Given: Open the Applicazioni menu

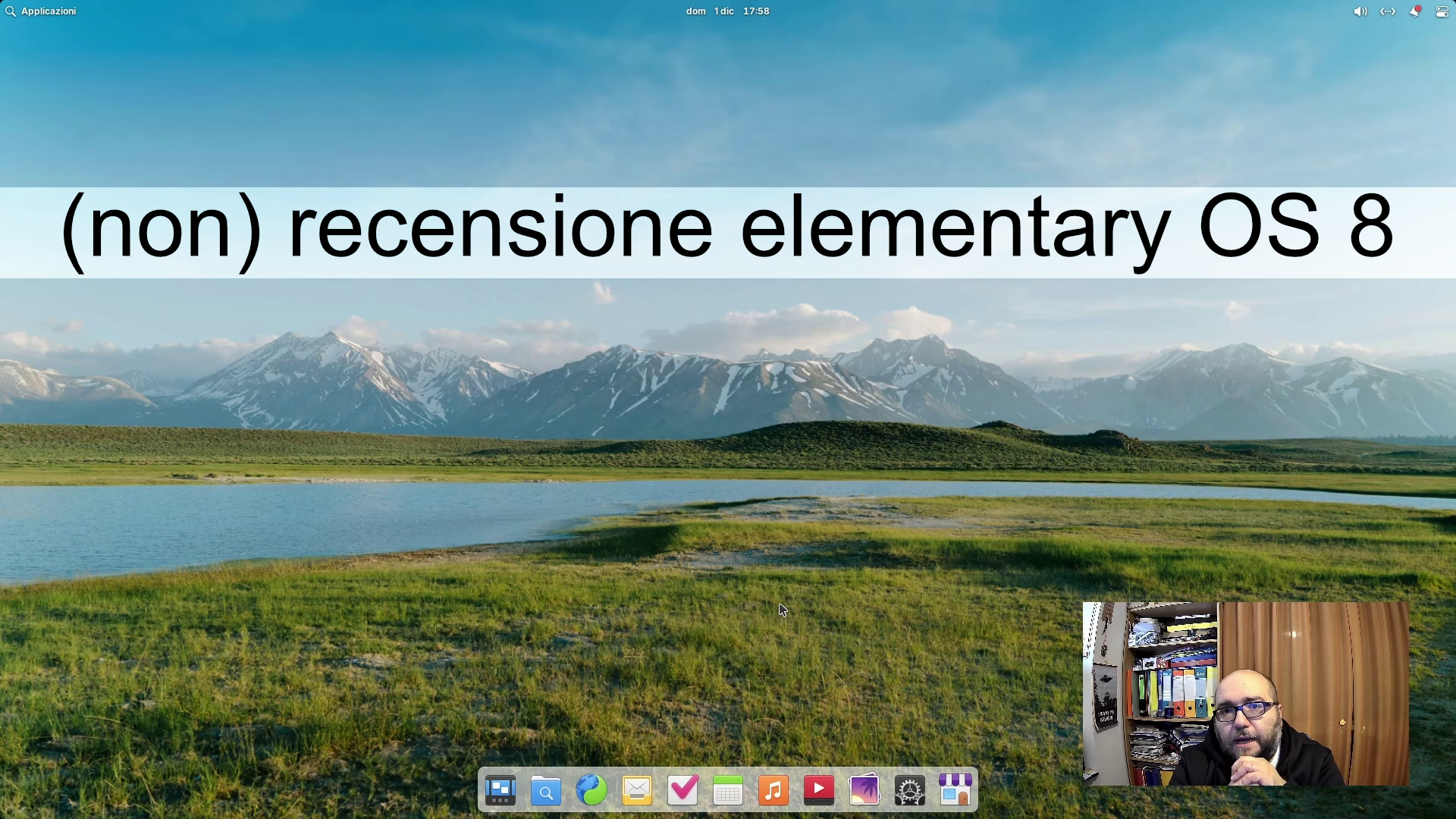Looking at the screenshot, I should point(41,11).
